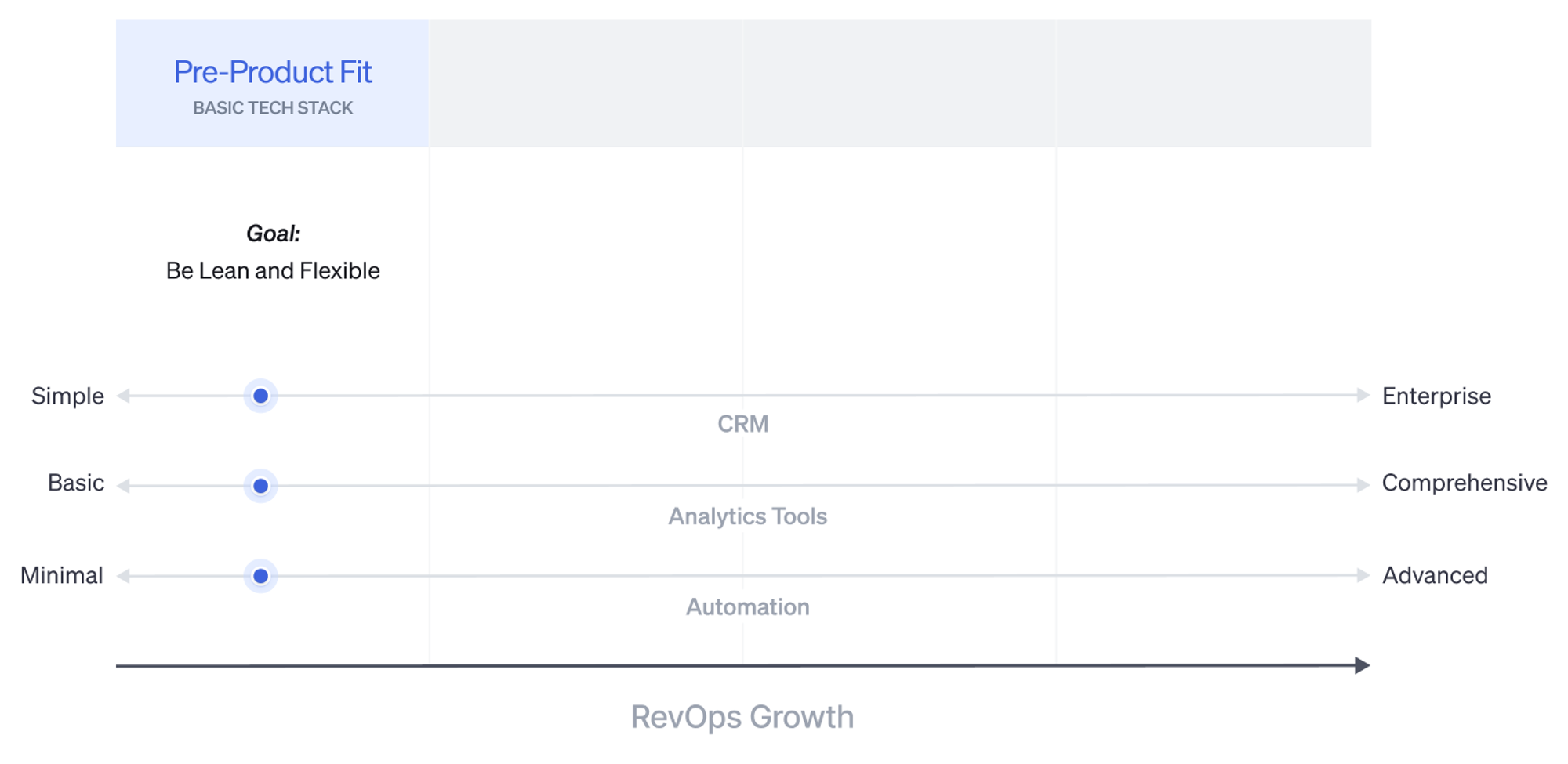This screenshot has height=764, width=1568.
Task: Click the right arrow beside Enterprise
Action: tap(1363, 395)
